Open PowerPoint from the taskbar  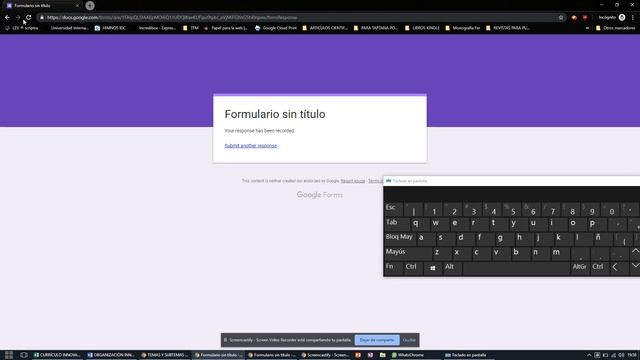coord(358,355)
